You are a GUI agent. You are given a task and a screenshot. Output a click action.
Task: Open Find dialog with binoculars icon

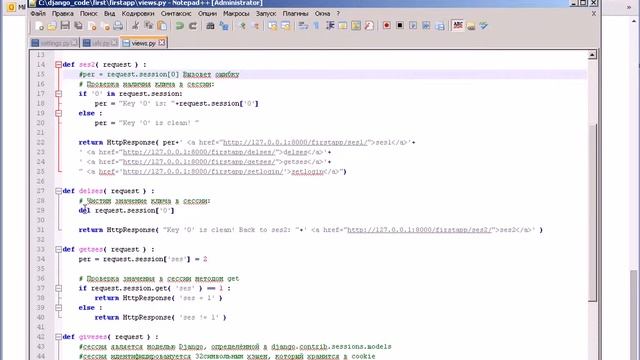[210, 26]
